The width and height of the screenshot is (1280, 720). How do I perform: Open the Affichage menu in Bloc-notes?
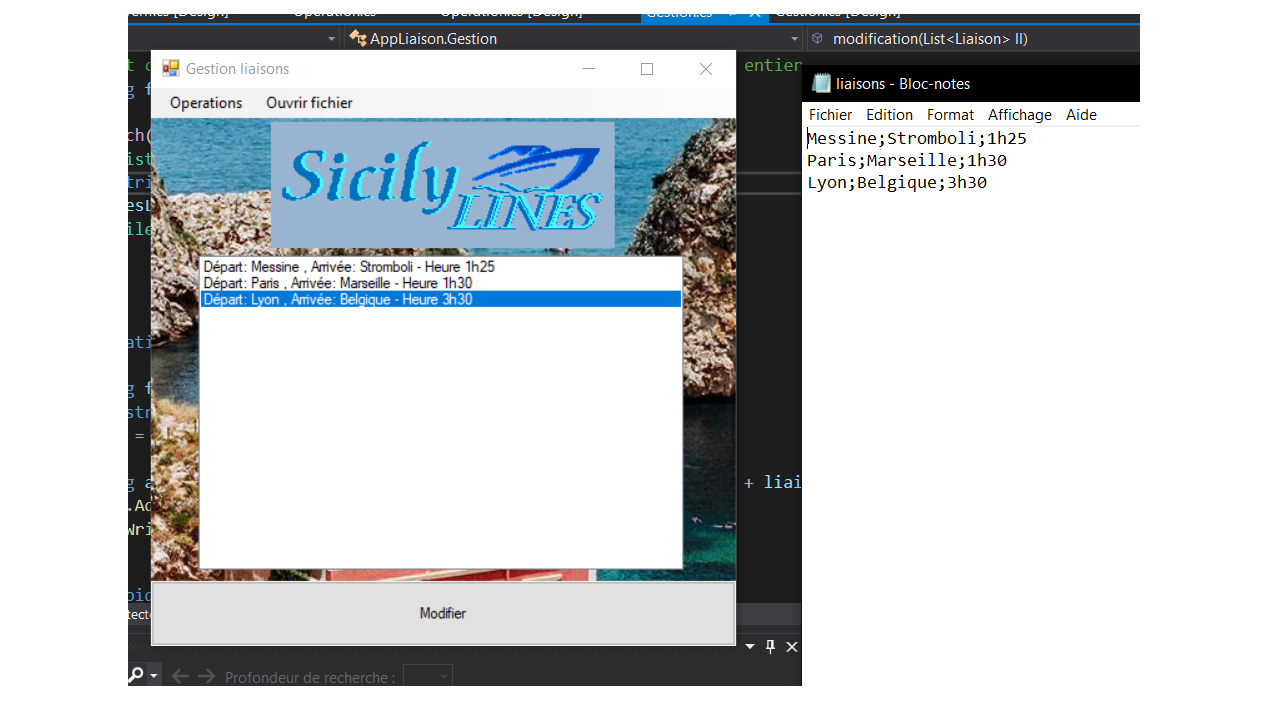point(1020,115)
